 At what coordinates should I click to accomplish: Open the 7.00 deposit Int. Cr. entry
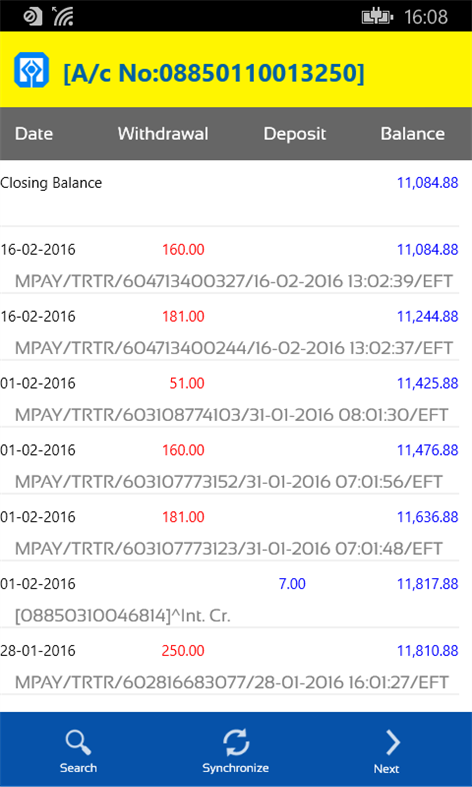(229, 594)
